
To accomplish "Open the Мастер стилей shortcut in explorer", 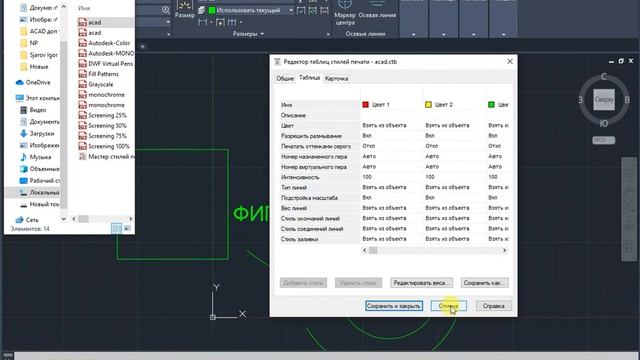I will 105,157.
